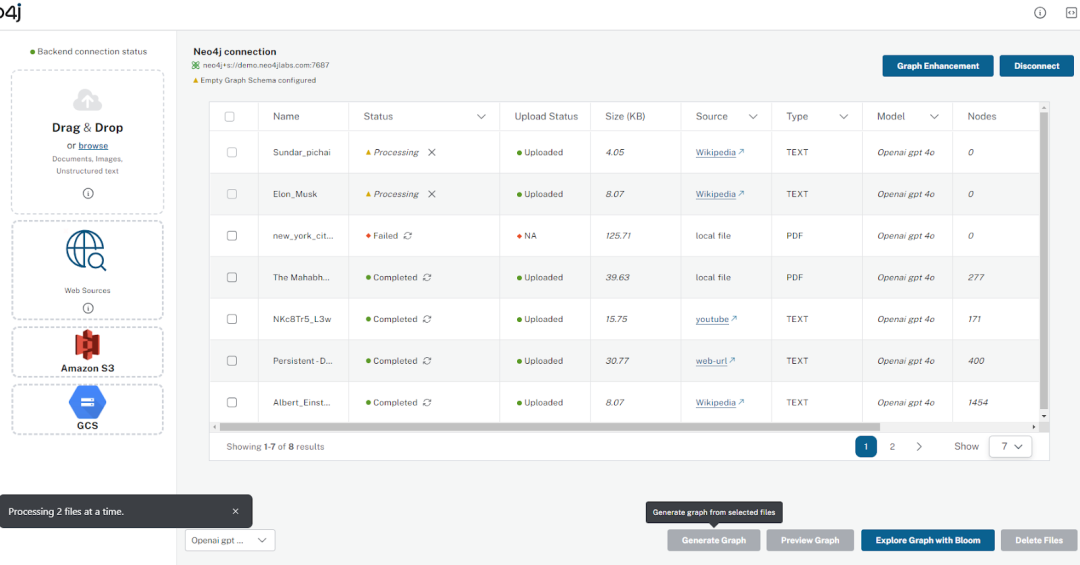The width and height of the screenshot is (1080, 565).
Task: Open the Openai gpt model selector
Action: pyautogui.click(x=230, y=540)
